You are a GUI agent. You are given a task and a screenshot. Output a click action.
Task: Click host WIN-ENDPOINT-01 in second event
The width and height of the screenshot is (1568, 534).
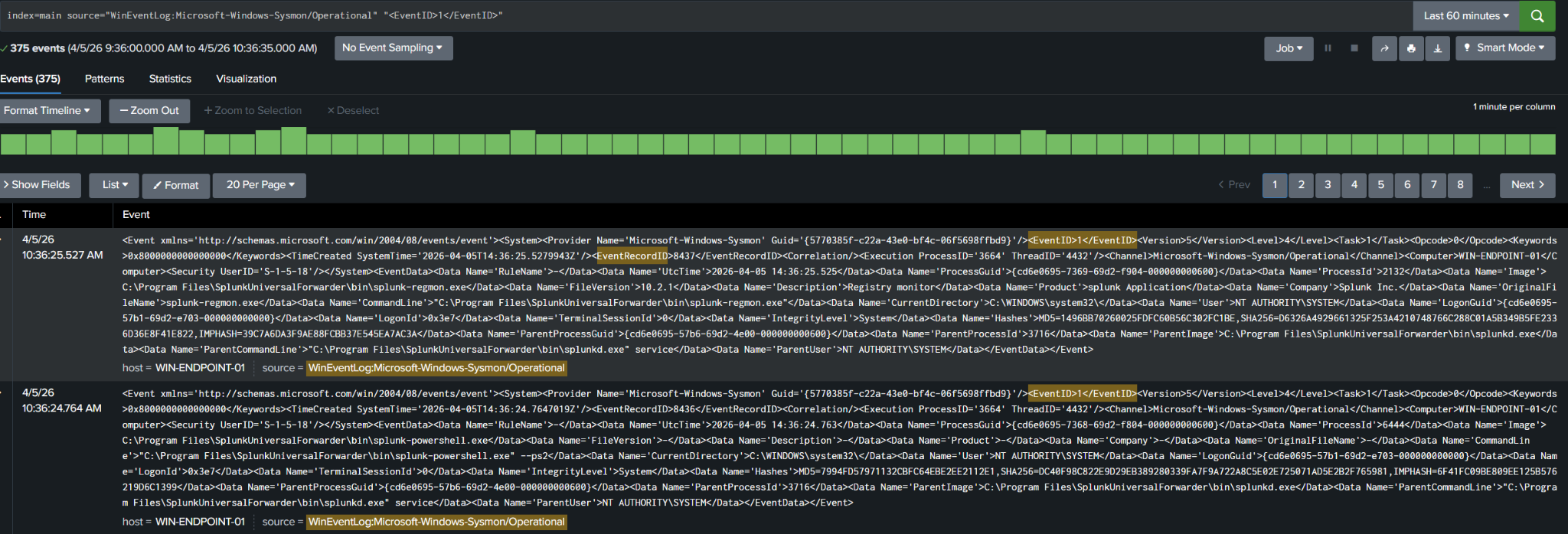click(200, 522)
